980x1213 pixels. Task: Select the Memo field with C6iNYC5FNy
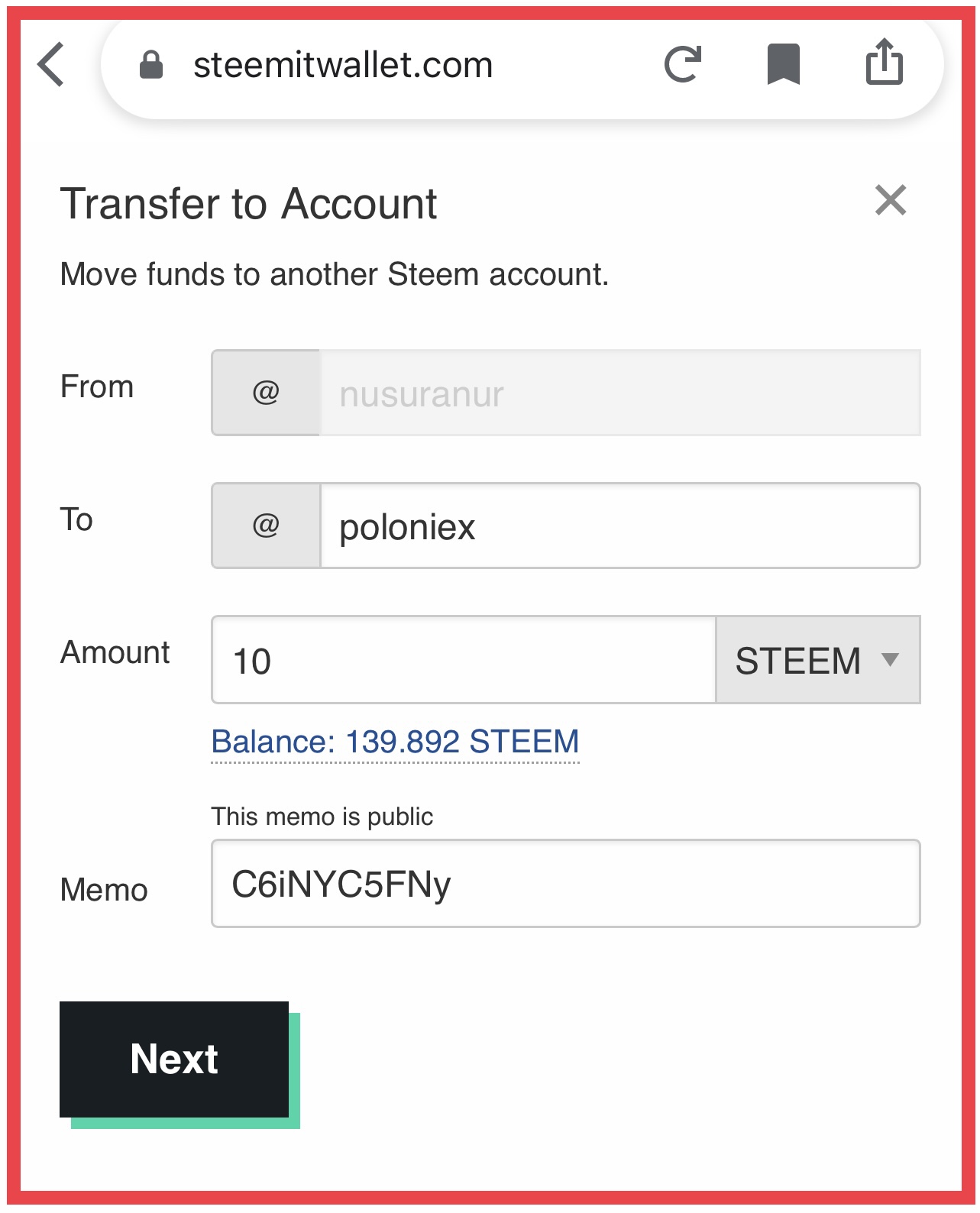coord(565,884)
